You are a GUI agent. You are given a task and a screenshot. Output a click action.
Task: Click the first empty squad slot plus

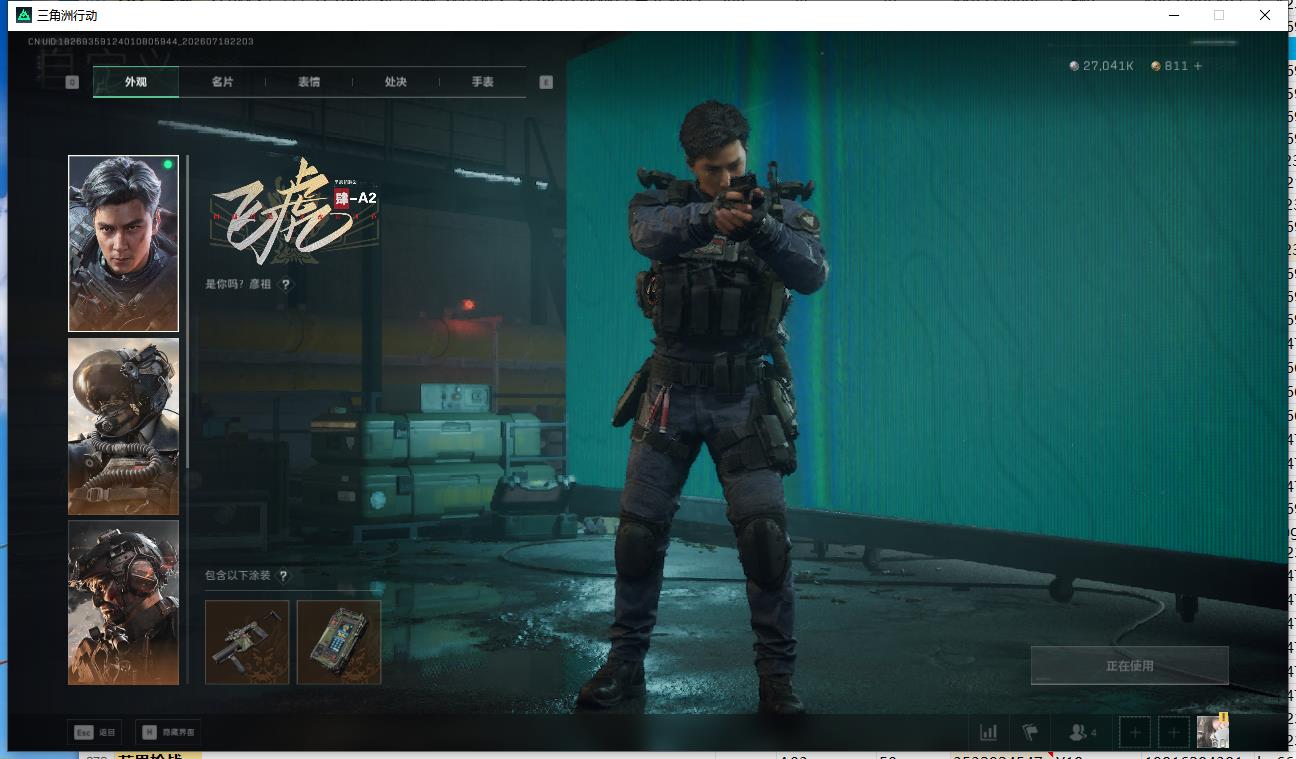(x=1134, y=733)
